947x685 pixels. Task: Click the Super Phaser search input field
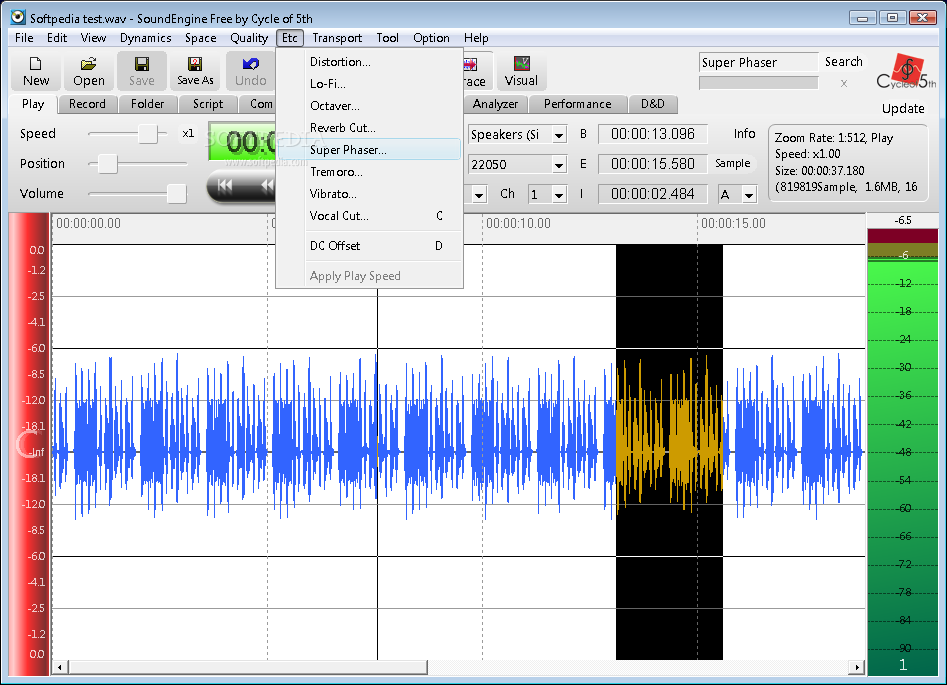tap(758, 62)
